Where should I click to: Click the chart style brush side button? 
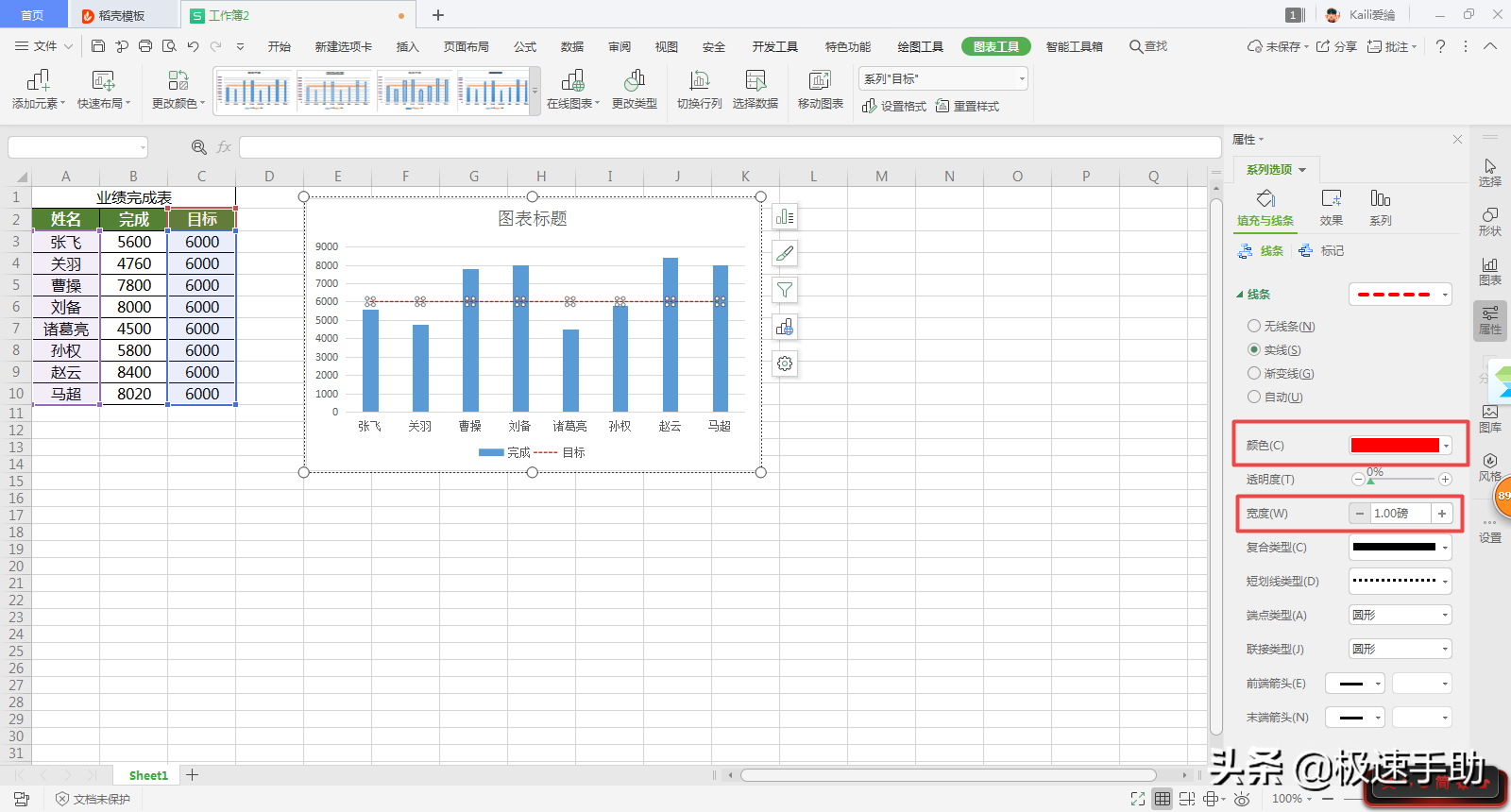coord(785,253)
